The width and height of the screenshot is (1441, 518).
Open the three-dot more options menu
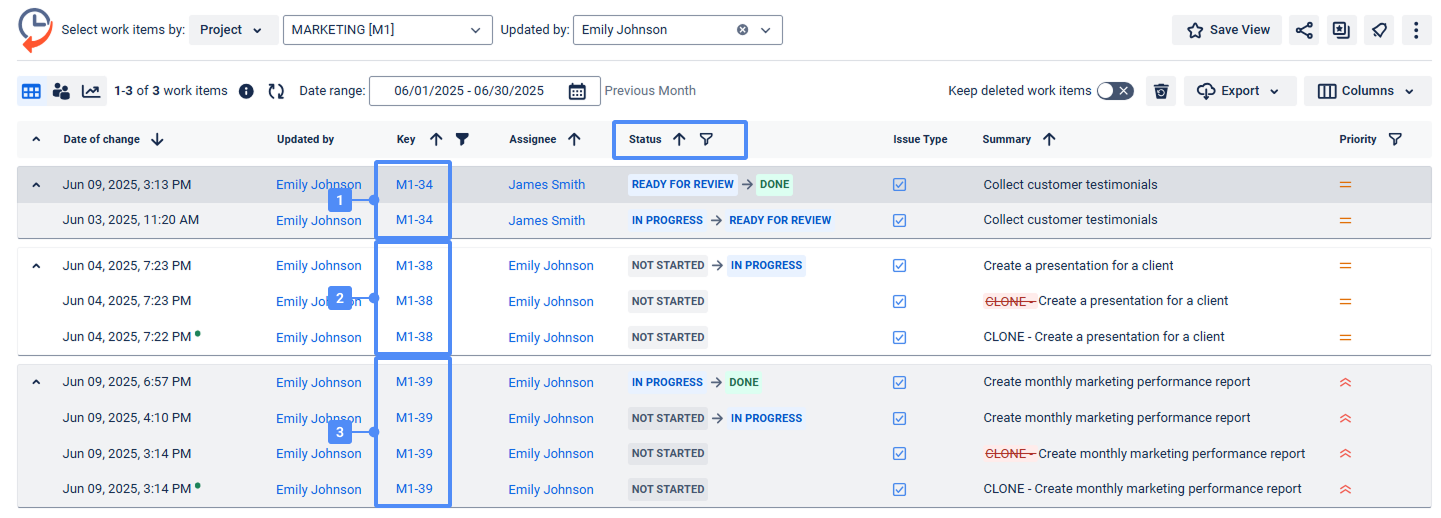pos(1416,30)
